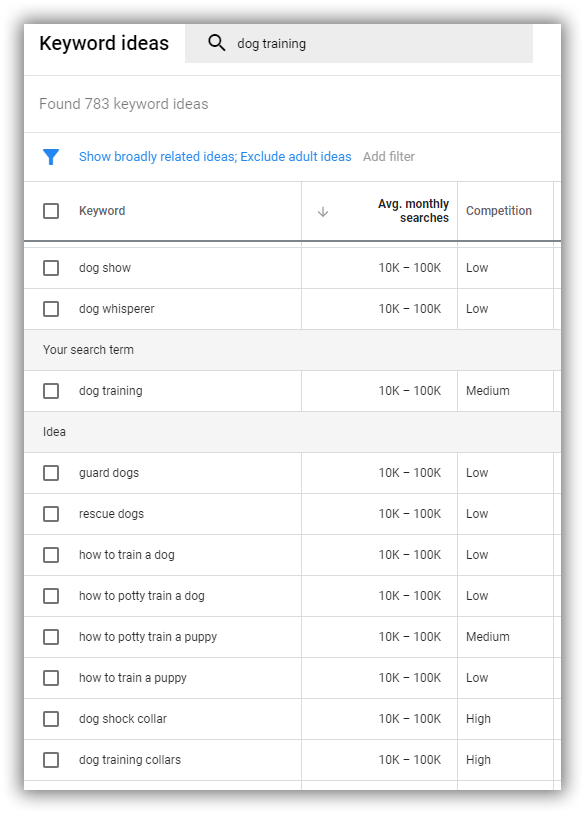Sort by Avg. monthly searches column
Viewport: 585px width, 814px height.
pyautogui.click(x=413, y=211)
